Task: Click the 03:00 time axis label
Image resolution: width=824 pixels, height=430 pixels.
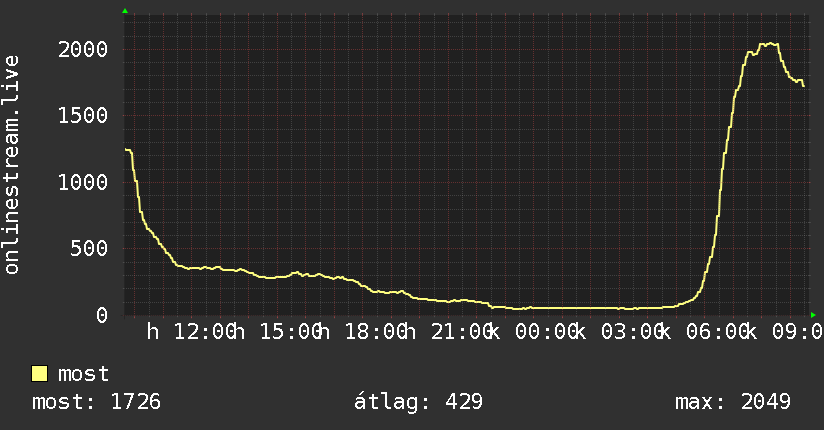Action: (x=632, y=332)
